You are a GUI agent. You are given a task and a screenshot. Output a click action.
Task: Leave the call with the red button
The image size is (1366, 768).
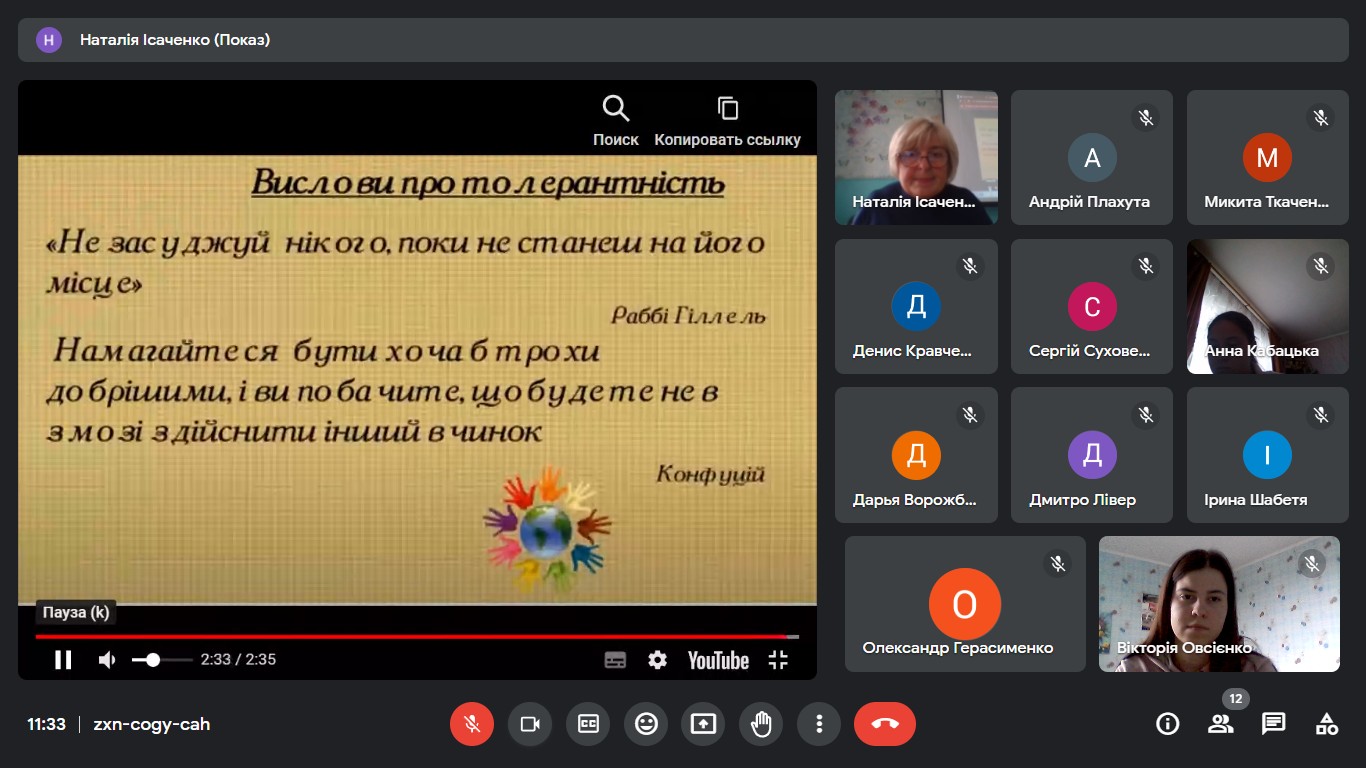pos(884,724)
